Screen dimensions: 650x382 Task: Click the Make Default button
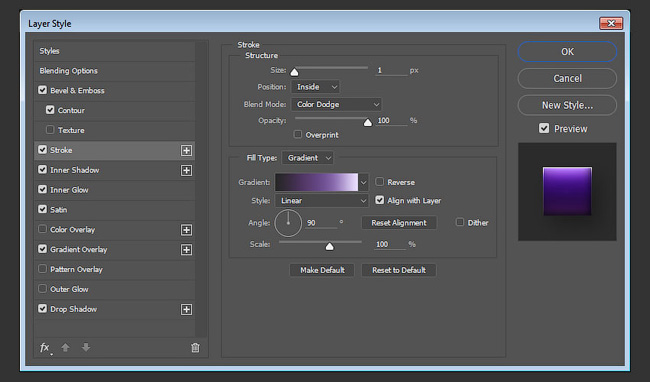(x=322, y=270)
